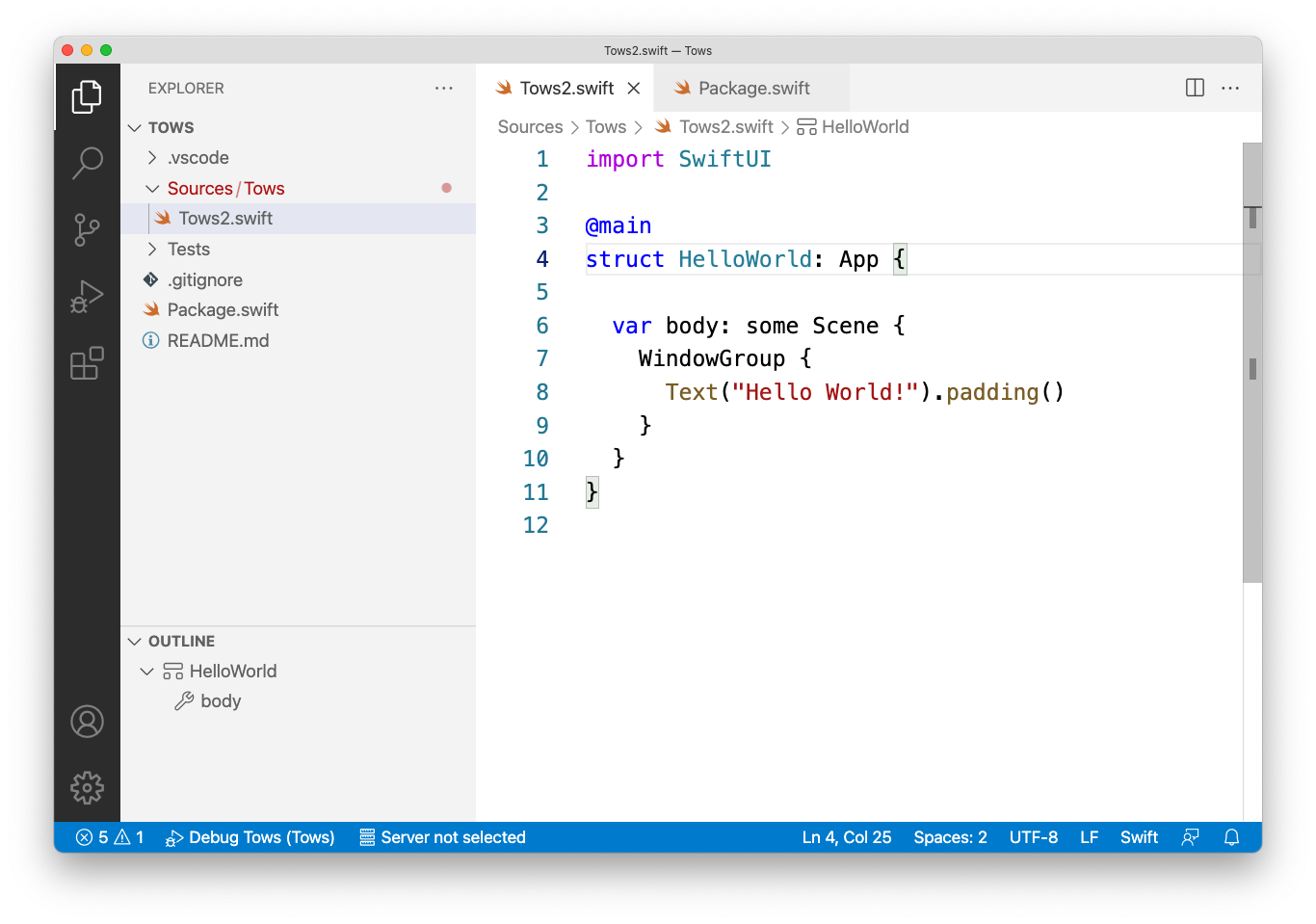Click Tows2.swift breadcrumb
1316x924 pixels.
click(x=714, y=127)
